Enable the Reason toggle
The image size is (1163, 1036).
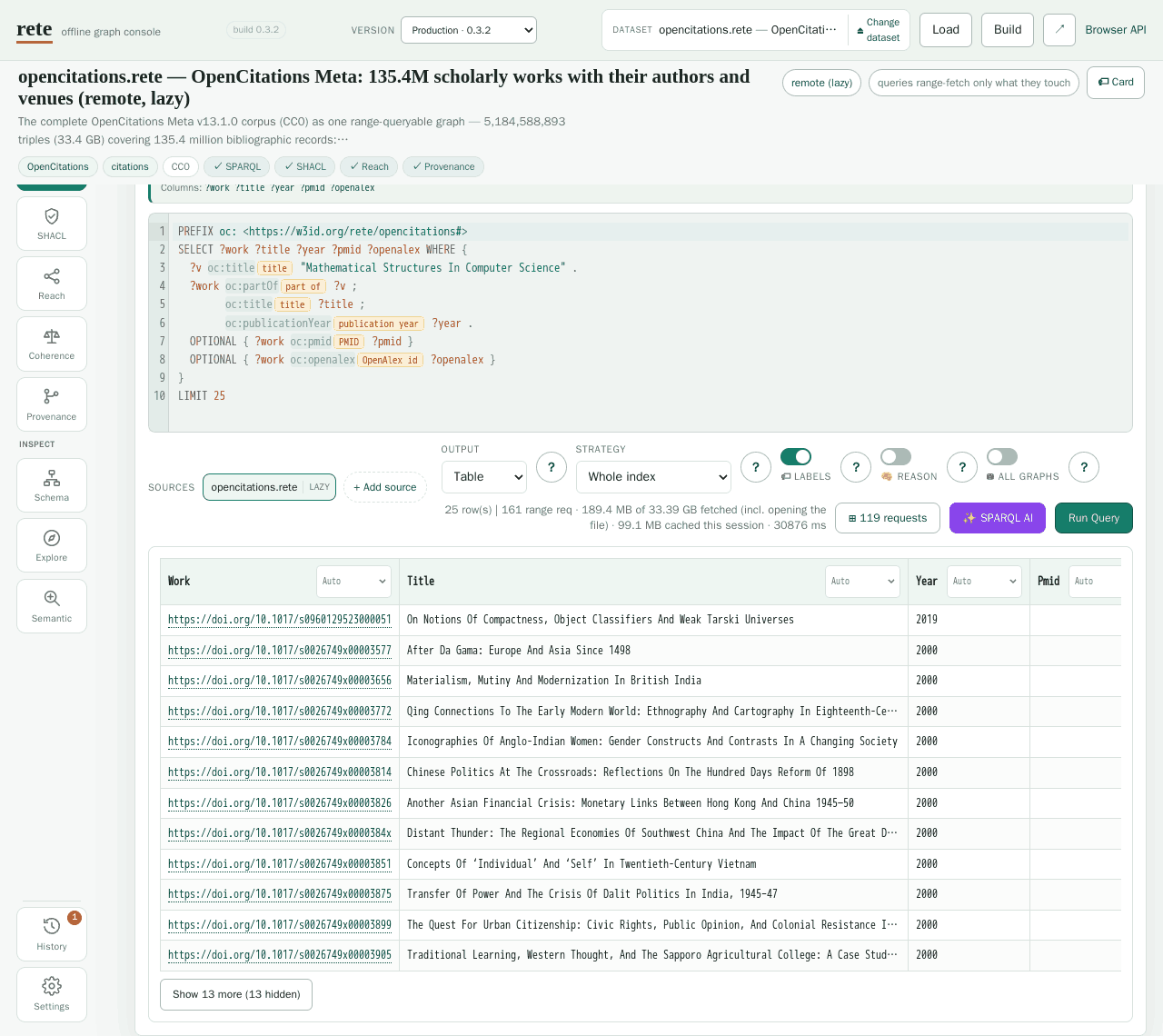point(896,456)
